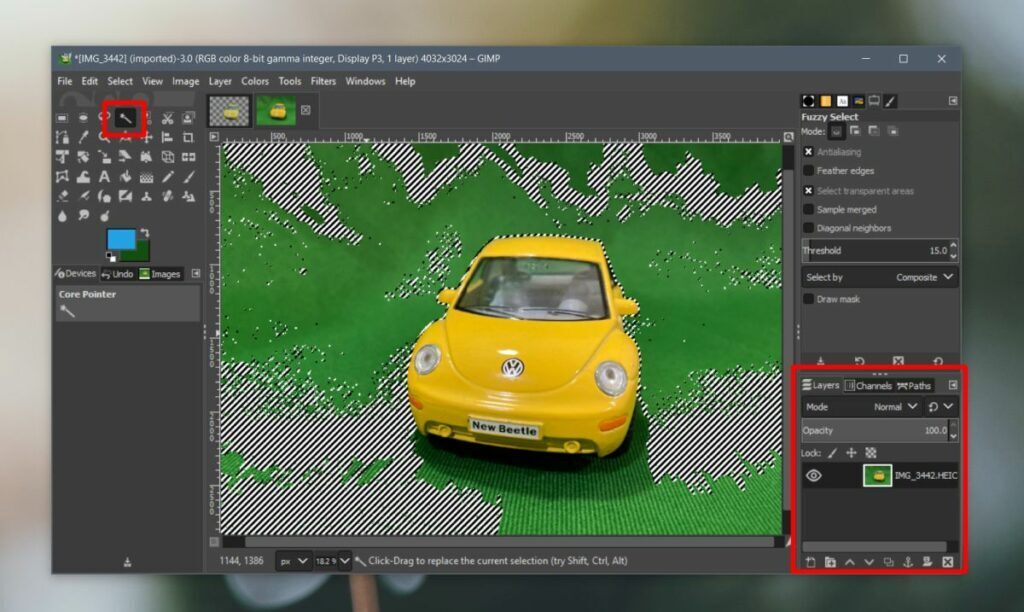Viewport: 1024px width, 612px height.
Task: Switch to the Channels tab
Action: pos(869,385)
